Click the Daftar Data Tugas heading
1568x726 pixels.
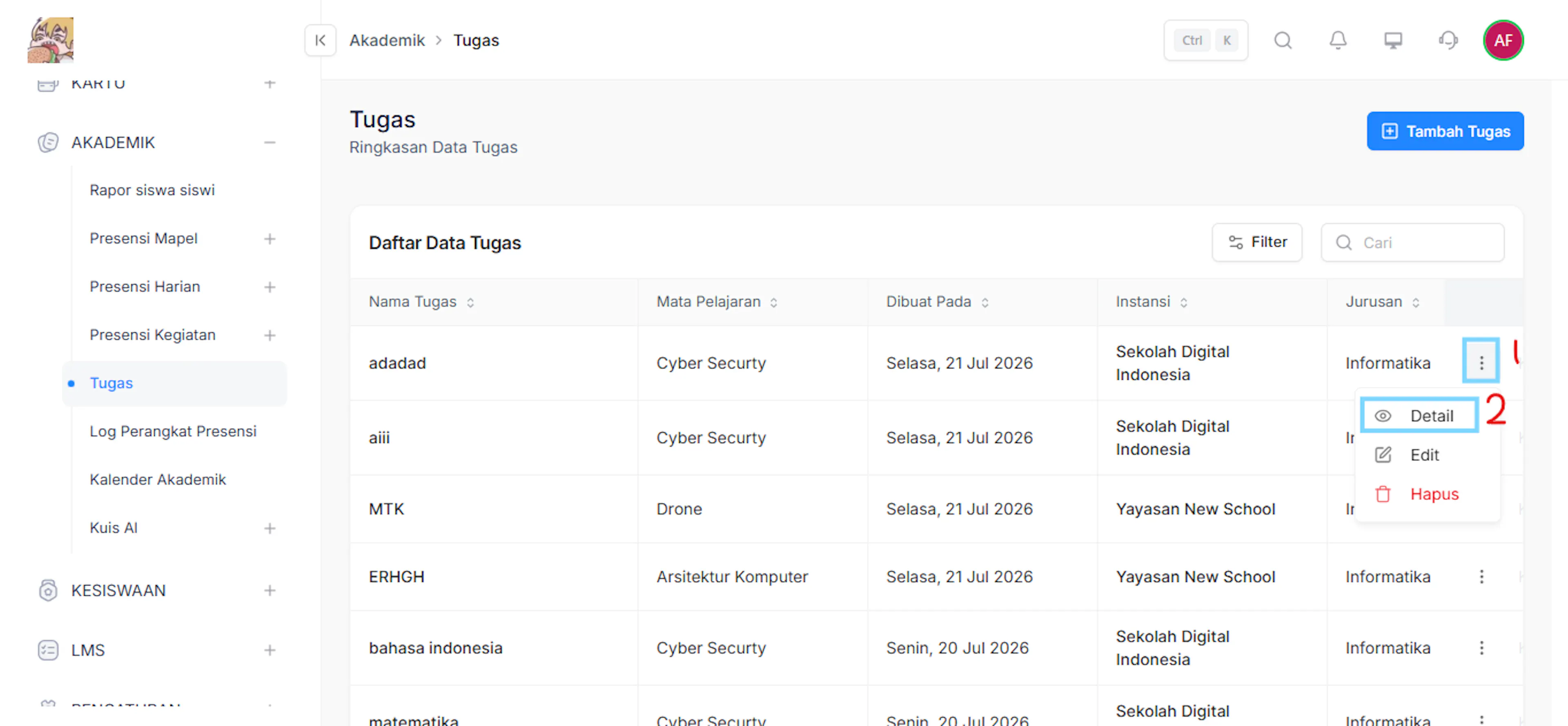(x=444, y=242)
